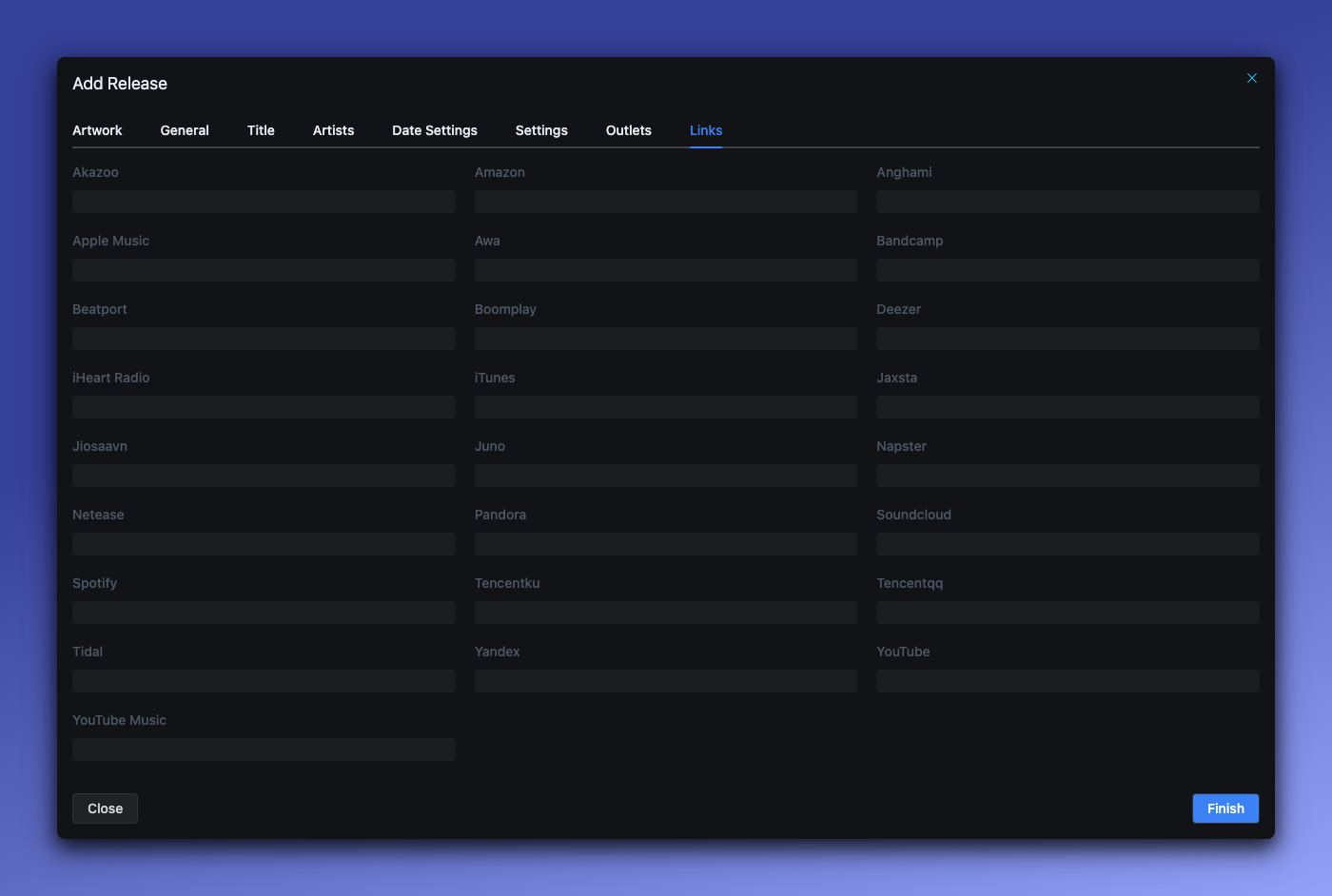1332x896 pixels.
Task: Click the Tidal link input field
Action: click(264, 680)
